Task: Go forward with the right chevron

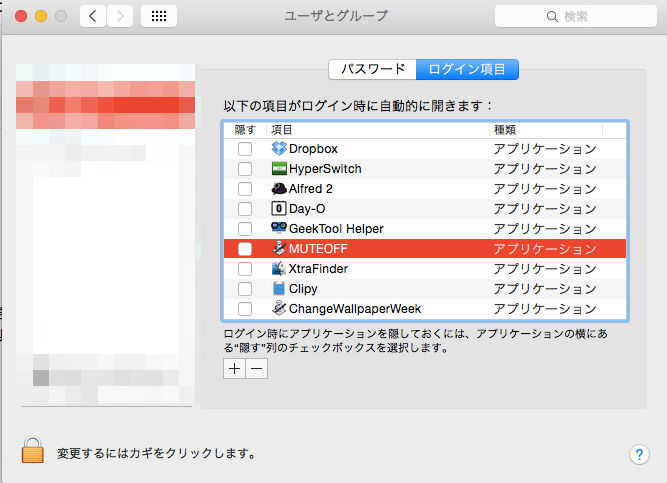Action: 120,16
